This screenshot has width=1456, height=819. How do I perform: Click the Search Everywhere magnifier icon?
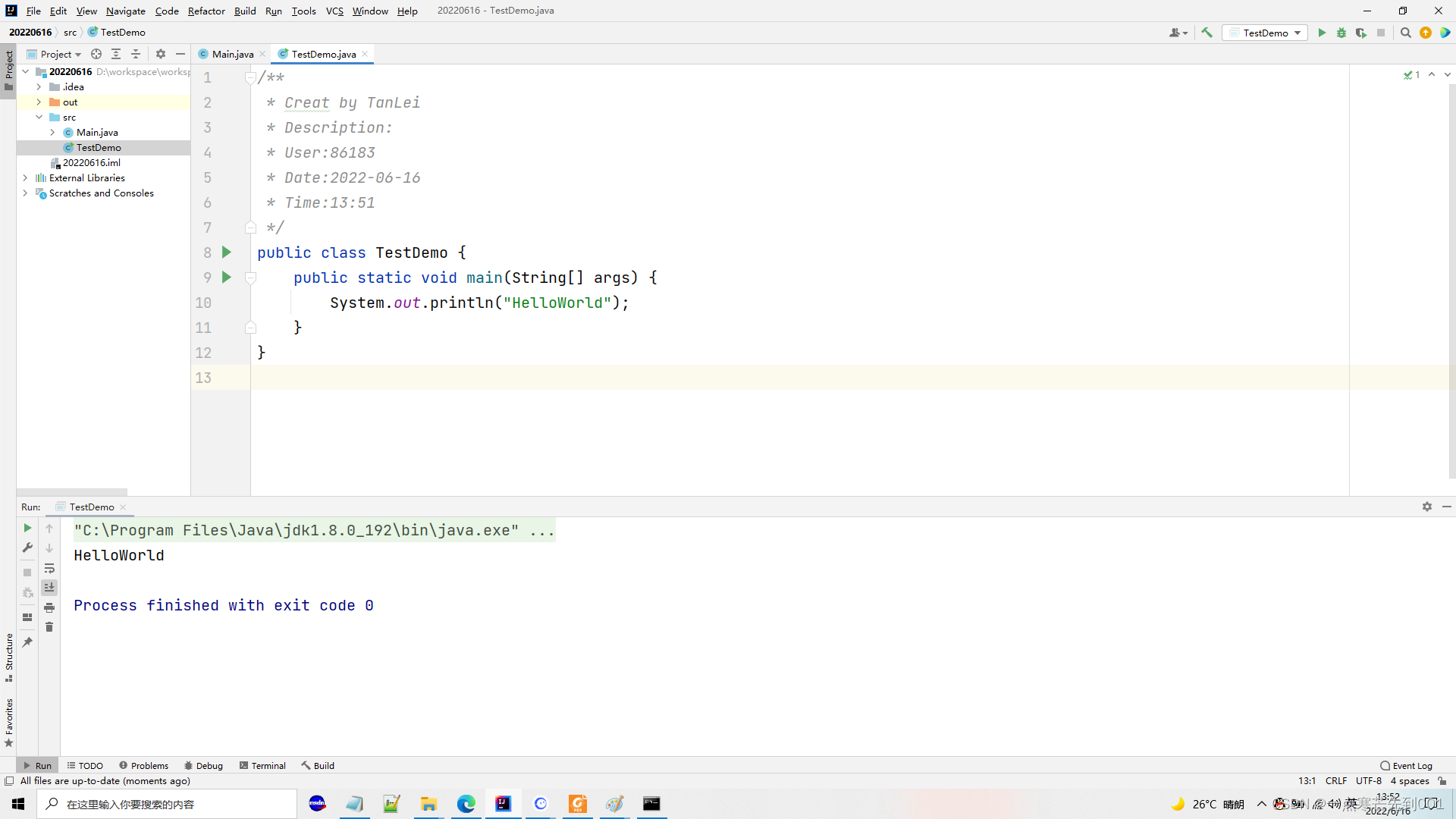(x=1405, y=33)
